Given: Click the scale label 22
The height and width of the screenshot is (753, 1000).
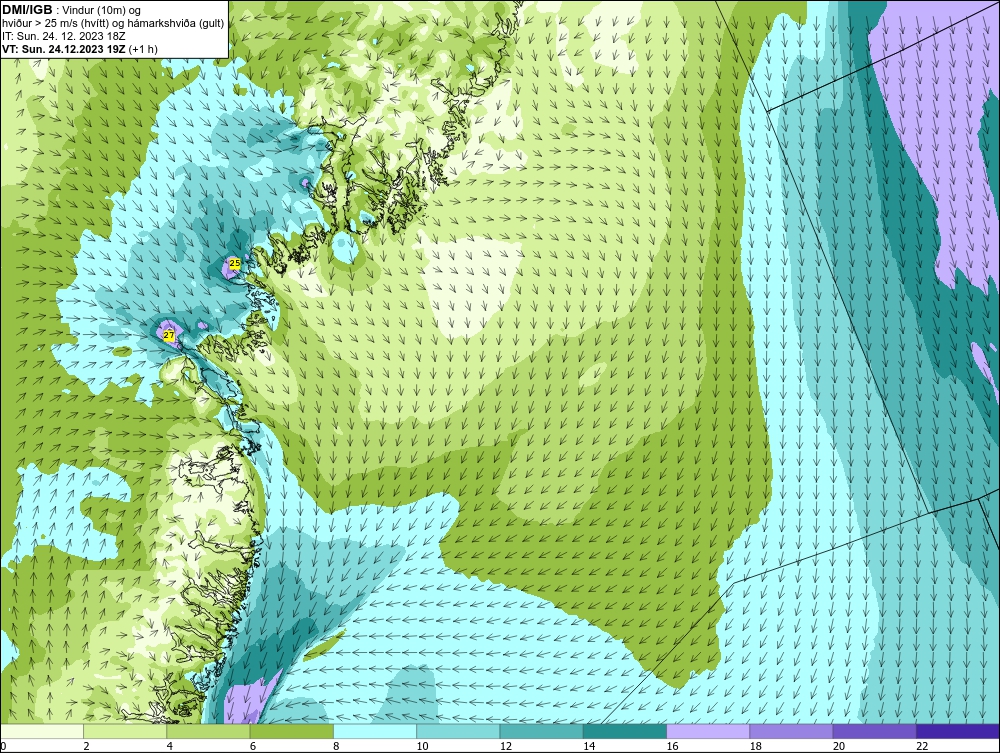Looking at the screenshot, I should pyautogui.click(x=922, y=747).
